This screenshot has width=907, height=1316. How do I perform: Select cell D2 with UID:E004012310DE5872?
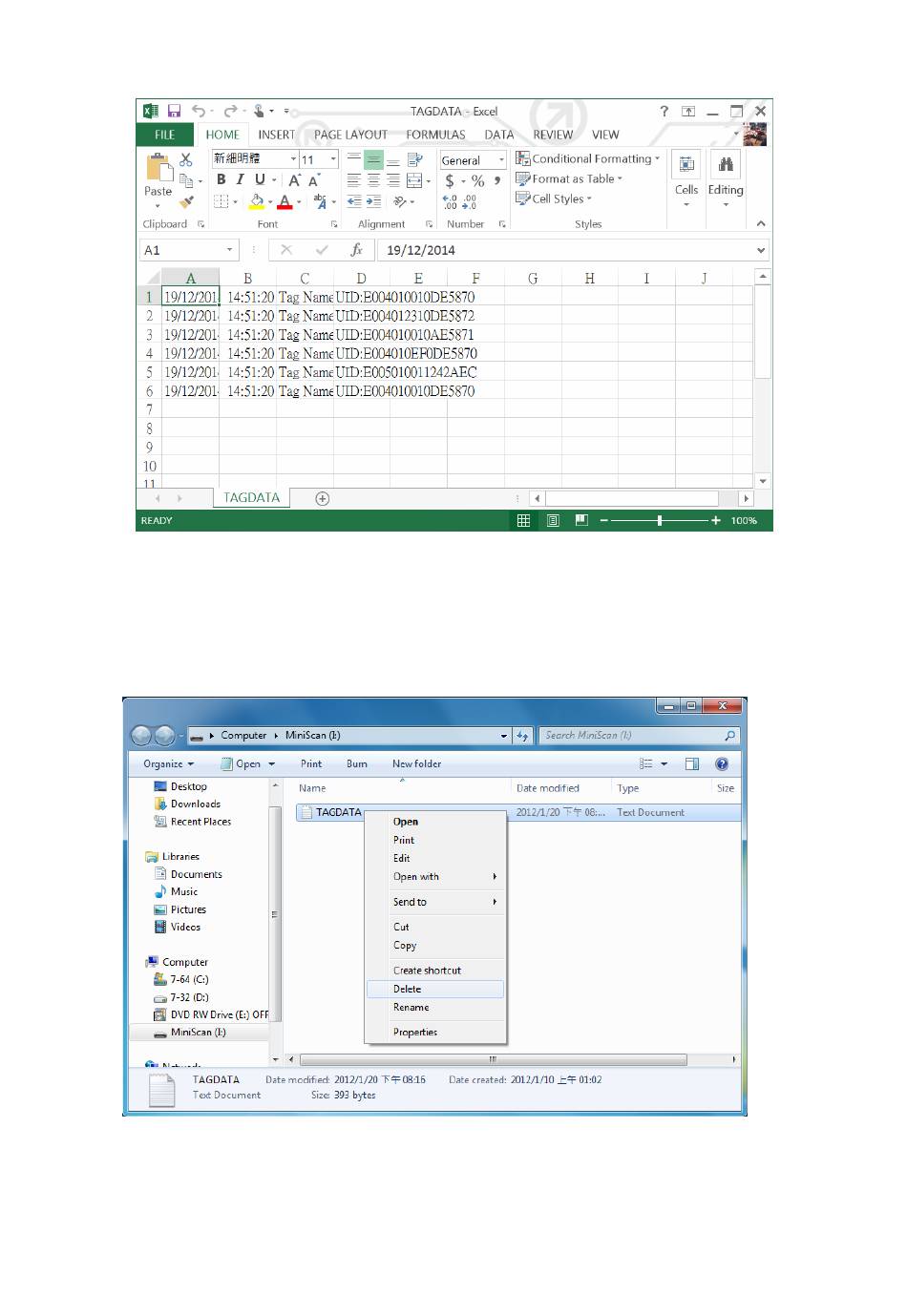[x=362, y=316]
